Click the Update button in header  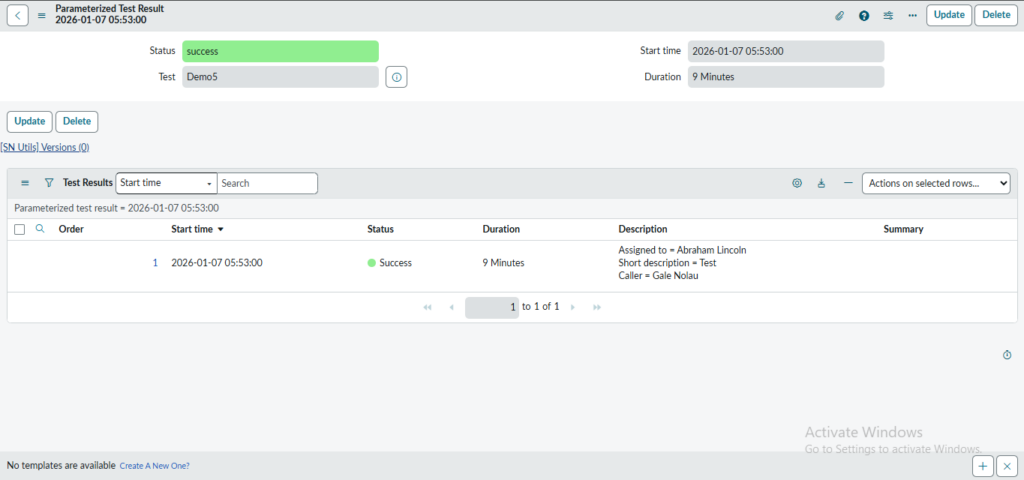[x=948, y=15]
